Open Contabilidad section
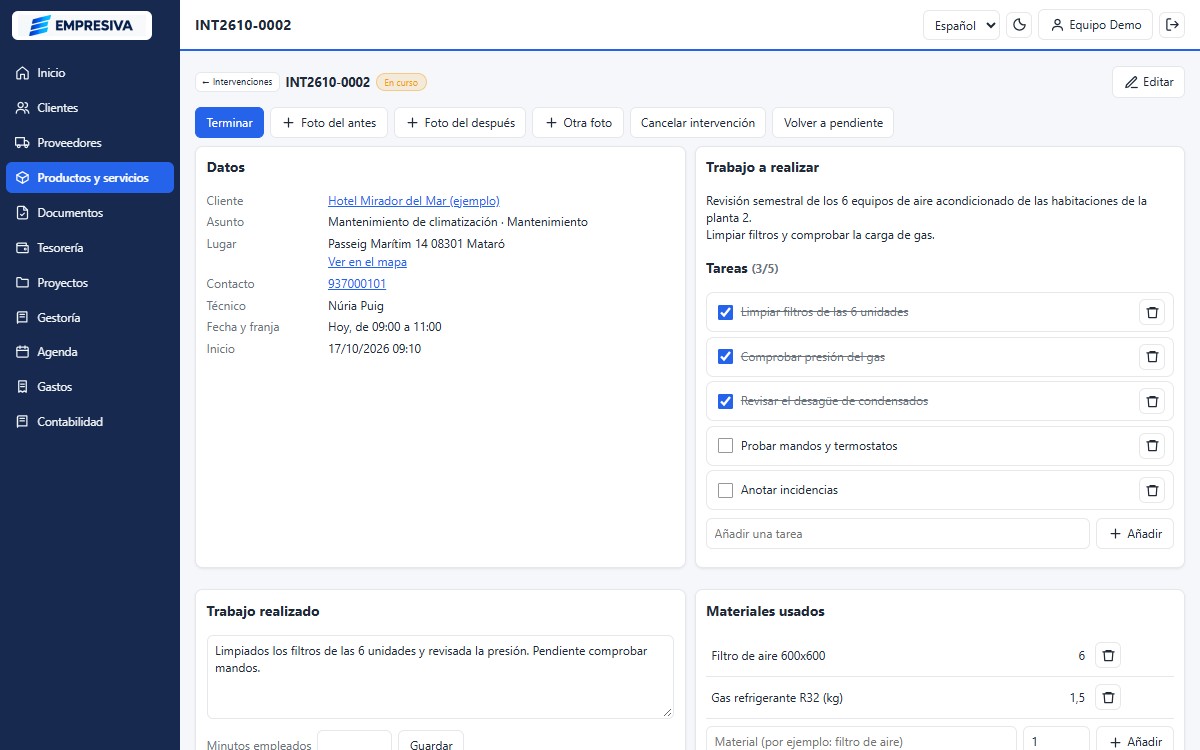Screen dimensions: 1200x750 click(90, 422)
